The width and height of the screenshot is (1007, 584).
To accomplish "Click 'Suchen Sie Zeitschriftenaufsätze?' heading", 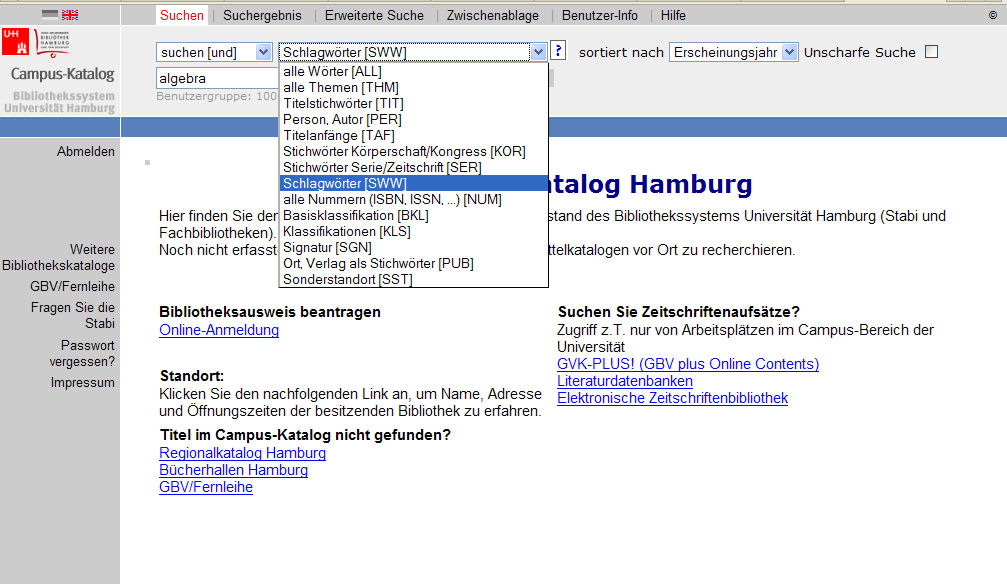I will [x=679, y=312].
